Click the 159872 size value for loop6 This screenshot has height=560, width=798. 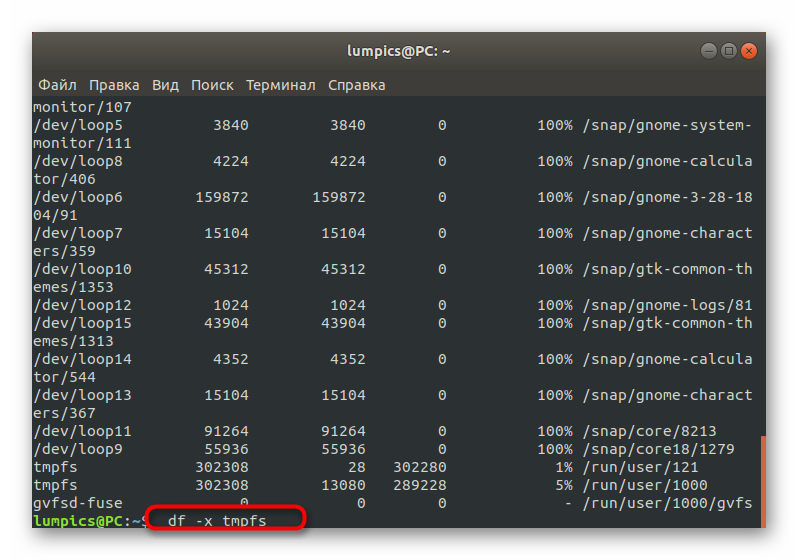coord(222,198)
